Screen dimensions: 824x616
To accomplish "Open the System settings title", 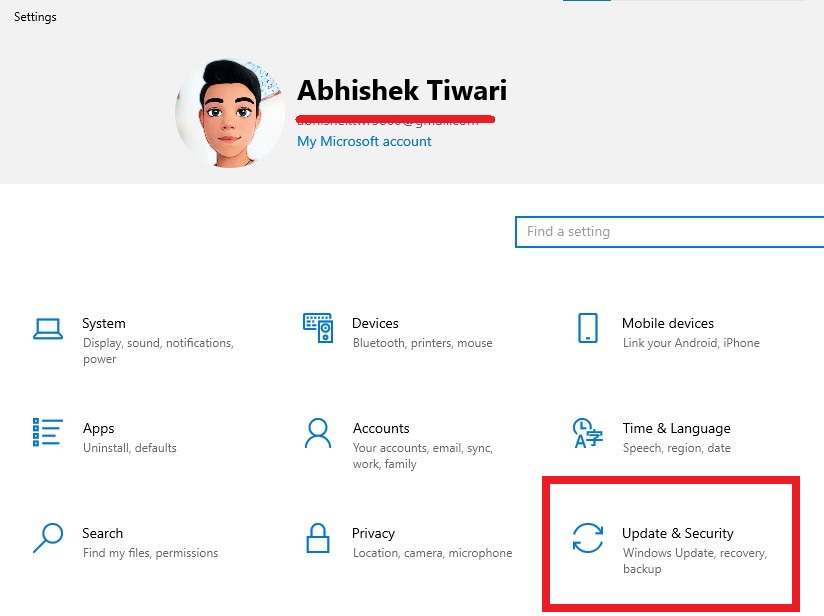I will 104,323.
